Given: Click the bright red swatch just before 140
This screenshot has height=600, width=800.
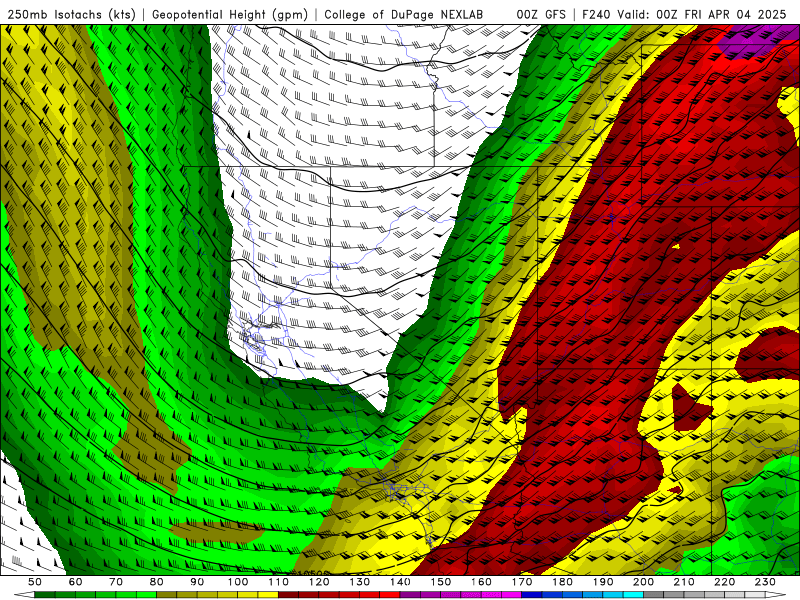Looking at the screenshot, I should [x=390, y=595].
